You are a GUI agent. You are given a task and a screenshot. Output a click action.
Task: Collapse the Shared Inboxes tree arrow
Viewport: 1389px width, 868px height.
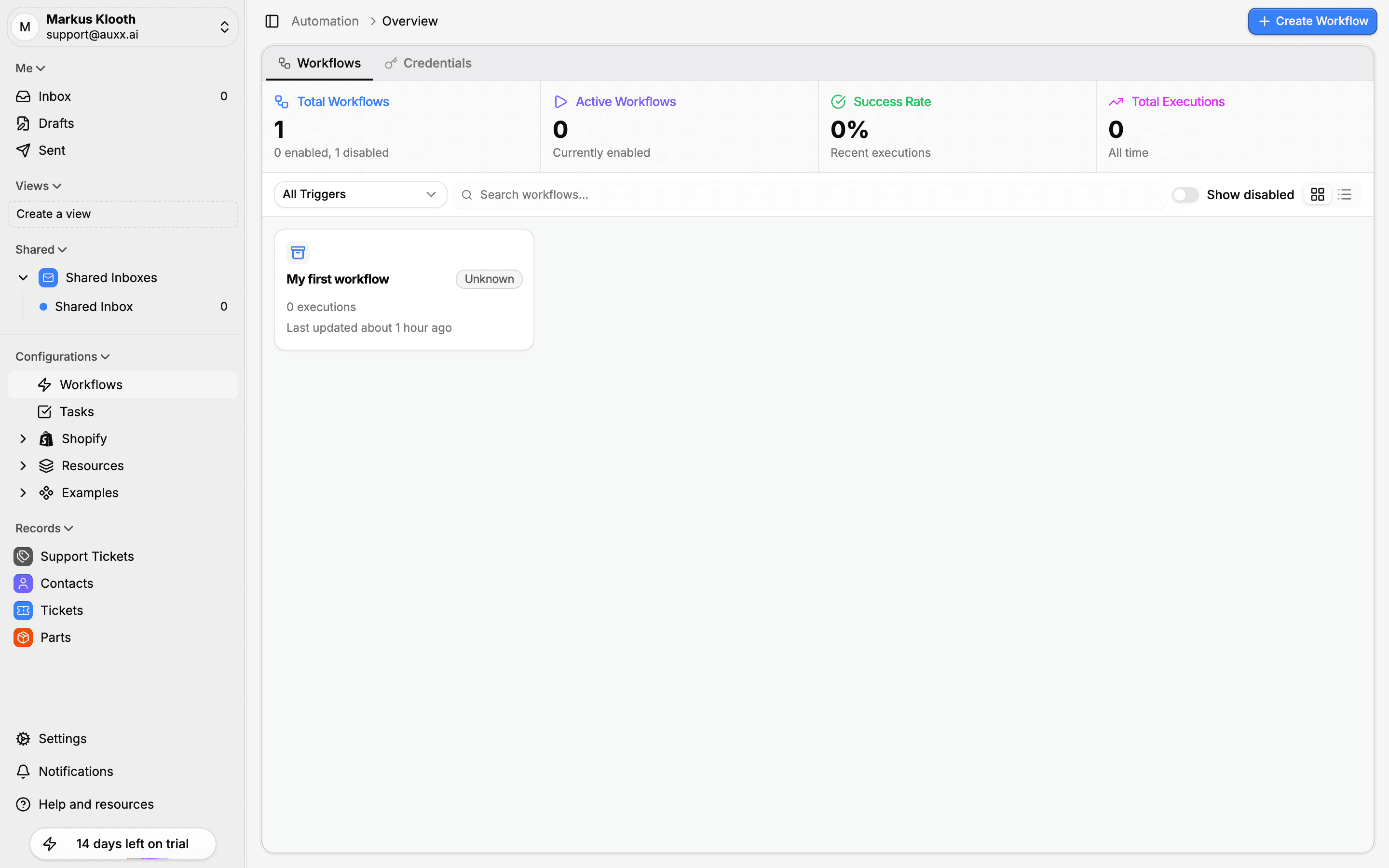point(23,278)
